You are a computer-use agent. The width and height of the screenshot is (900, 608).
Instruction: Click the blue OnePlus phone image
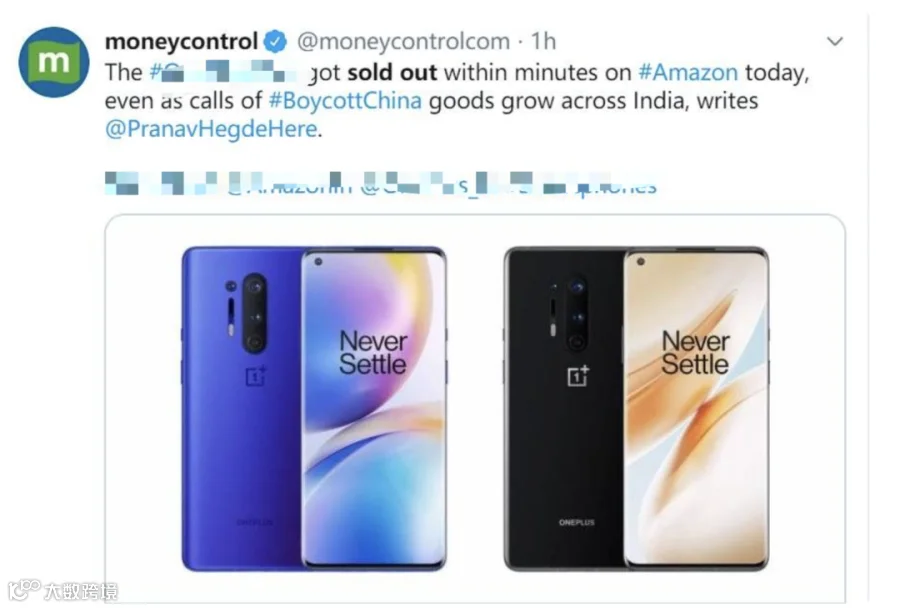pyautogui.click(x=315, y=408)
